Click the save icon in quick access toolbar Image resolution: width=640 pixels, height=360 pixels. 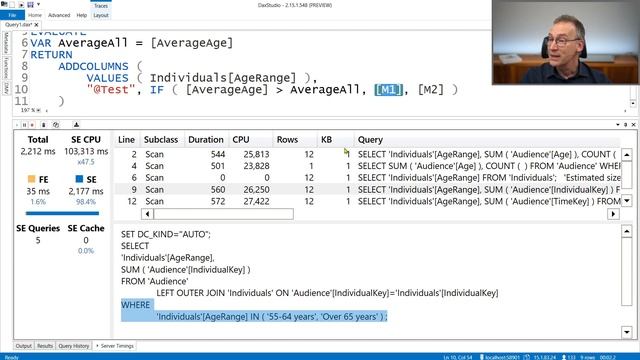click(30, 5)
